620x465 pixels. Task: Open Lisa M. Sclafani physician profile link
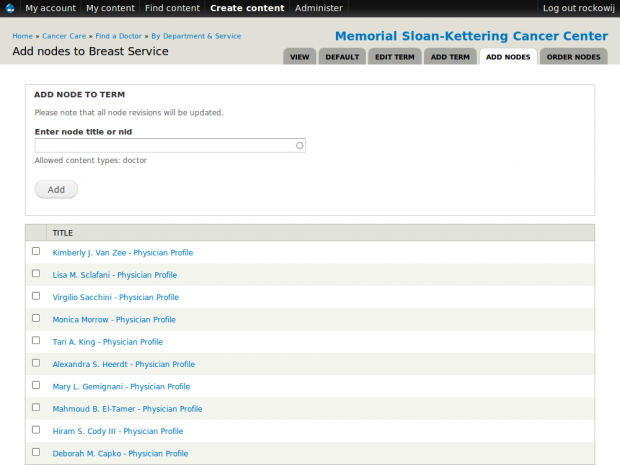pyautogui.click(x=114, y=275)
